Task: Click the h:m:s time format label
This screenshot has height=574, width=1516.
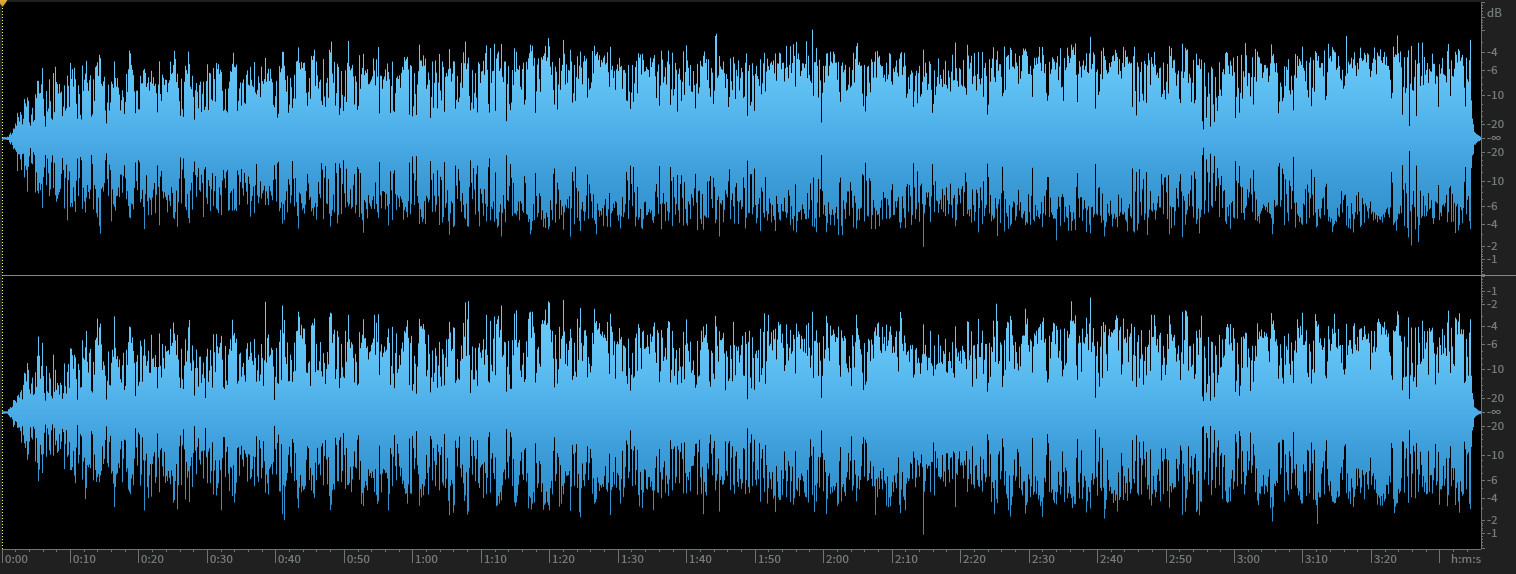Action: point(1464,559)
